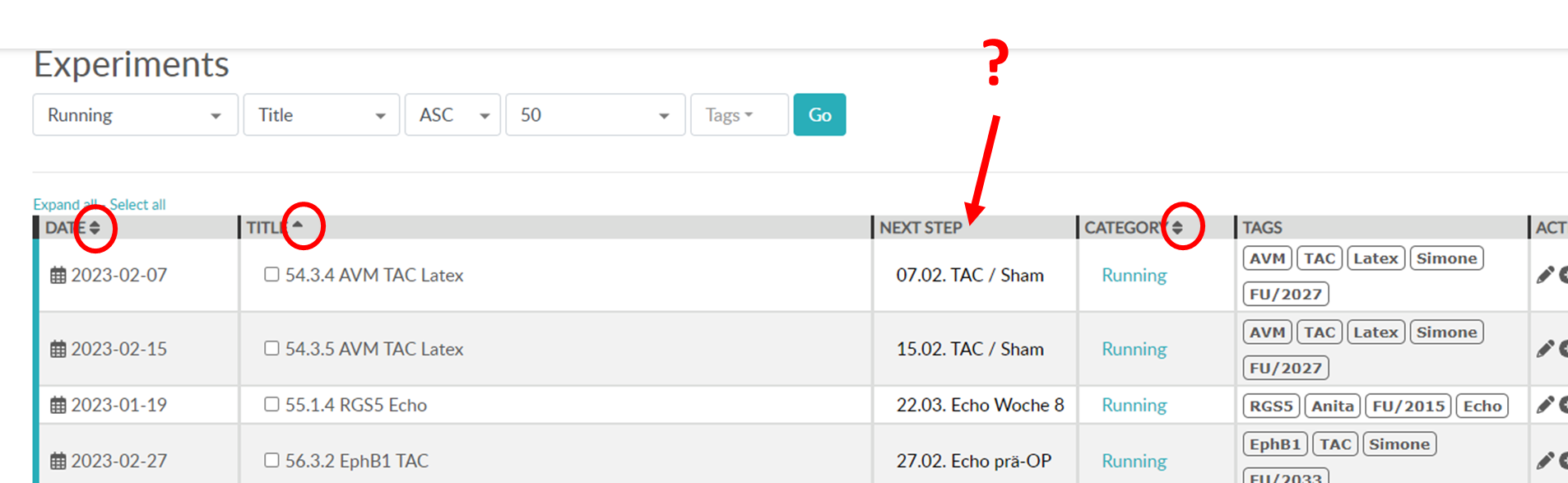The height and width of the screenshot is (483, 1568).
Task: Click AVM tag in the 54.3.4 row
Action: point(1267,258)
